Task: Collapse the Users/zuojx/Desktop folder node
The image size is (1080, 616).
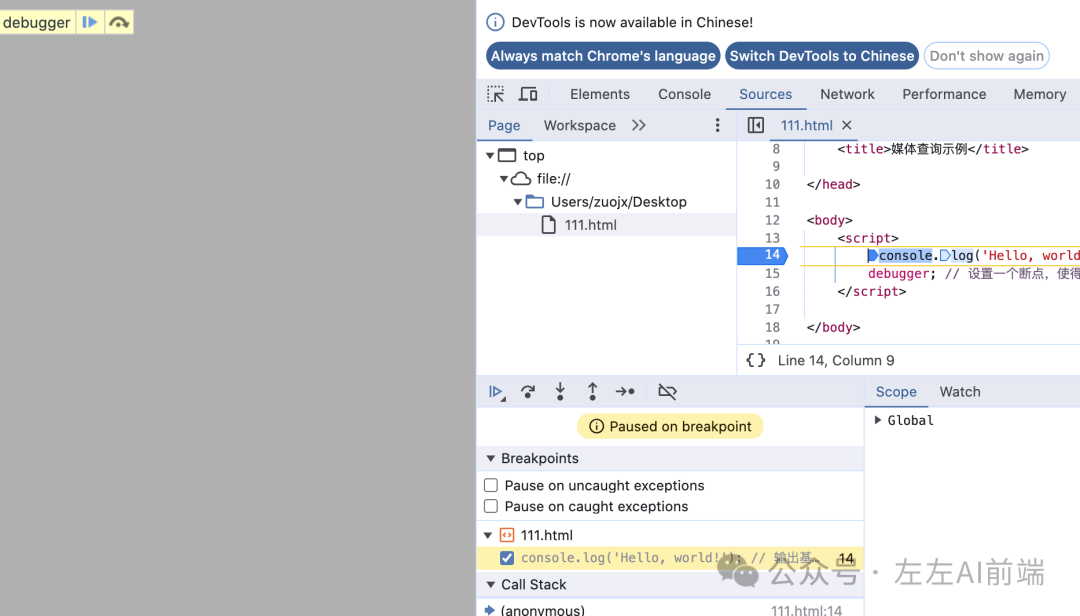Action: (517, 202)
